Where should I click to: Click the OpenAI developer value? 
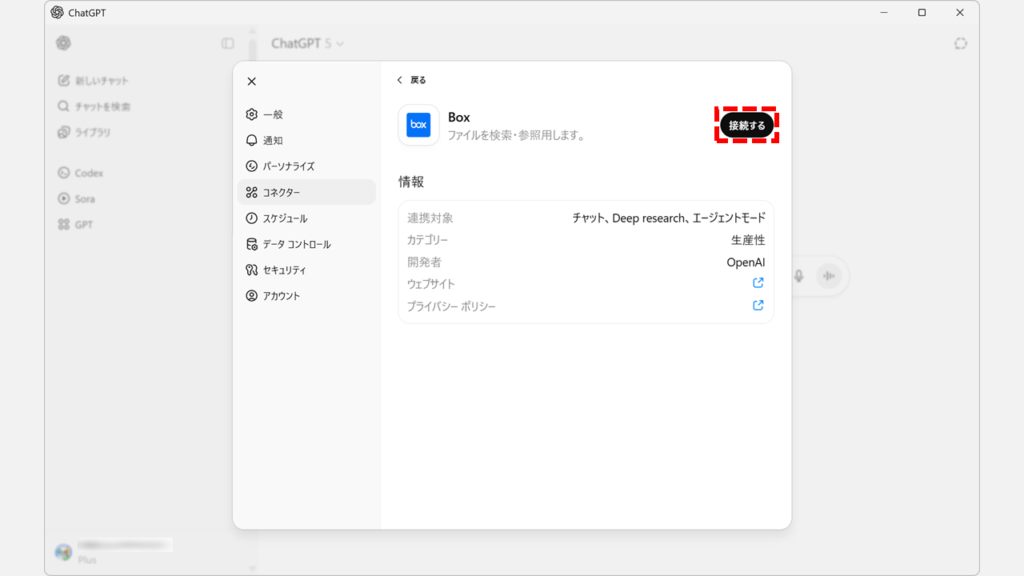(746, 263)
